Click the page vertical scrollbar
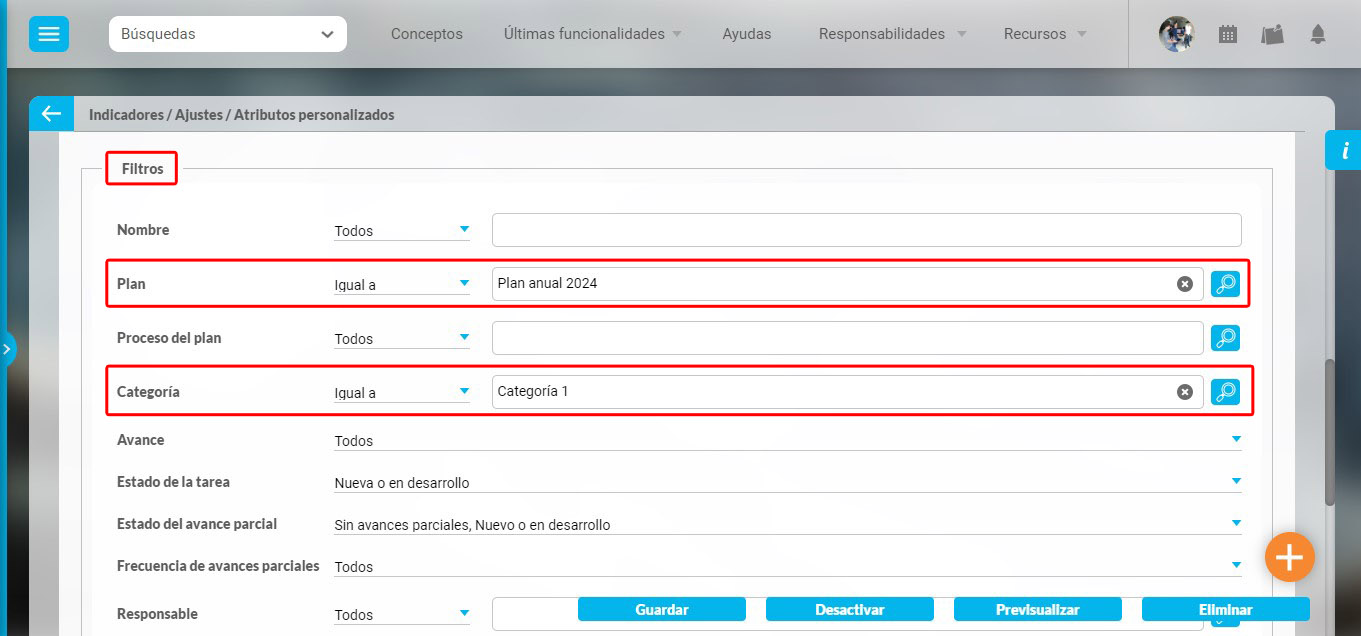Viewport: 1361px width, 636px height. [1329, 432]
